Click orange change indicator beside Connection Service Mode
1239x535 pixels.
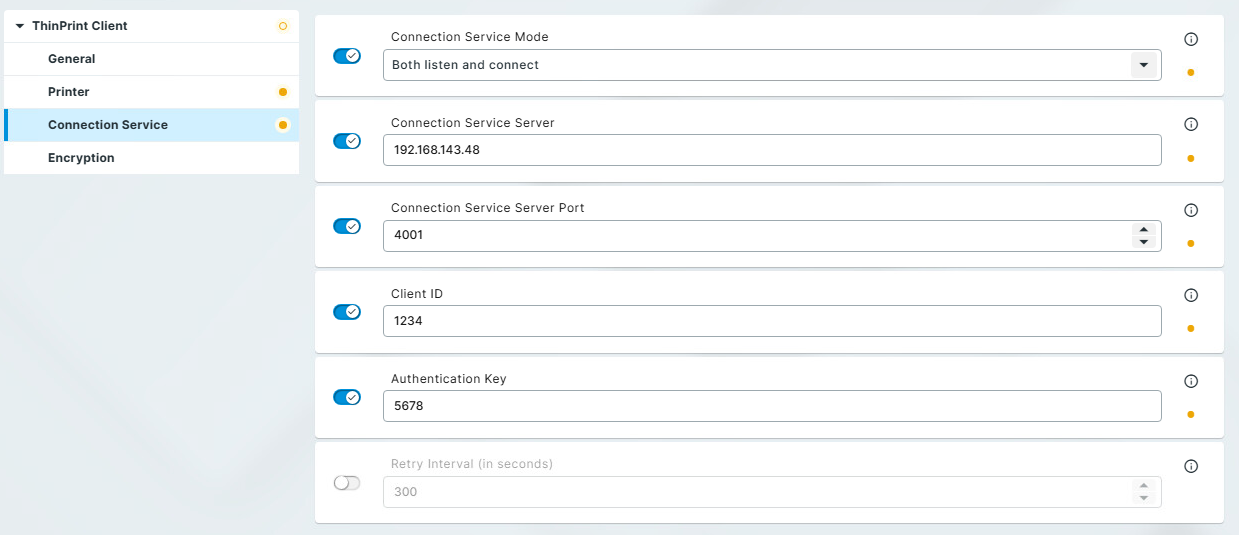coord(1190,73)
